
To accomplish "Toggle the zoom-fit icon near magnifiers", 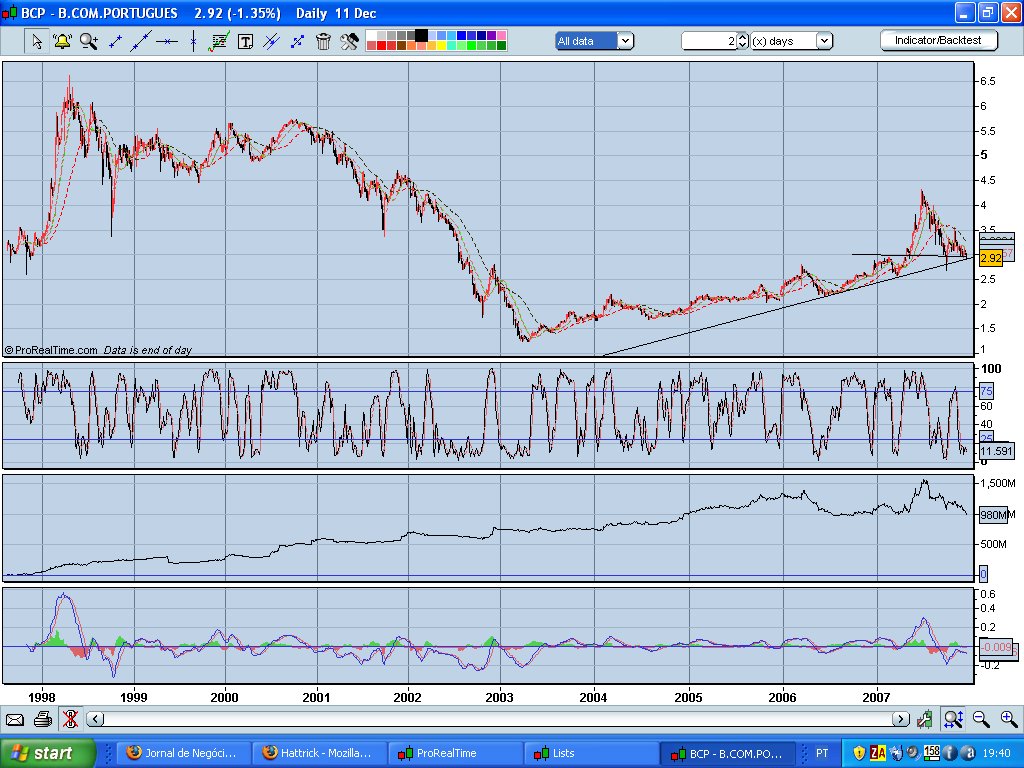I will [x=953, y=719].
